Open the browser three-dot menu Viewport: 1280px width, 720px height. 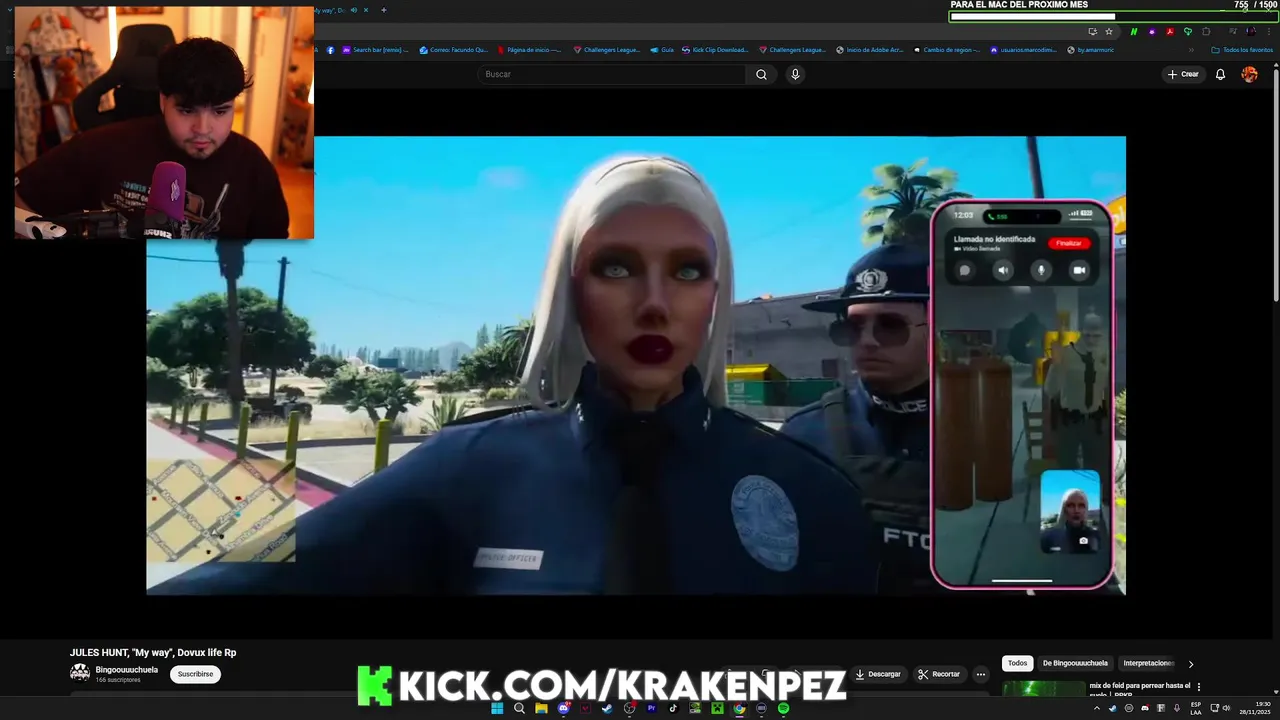[x=1269, y=31]
